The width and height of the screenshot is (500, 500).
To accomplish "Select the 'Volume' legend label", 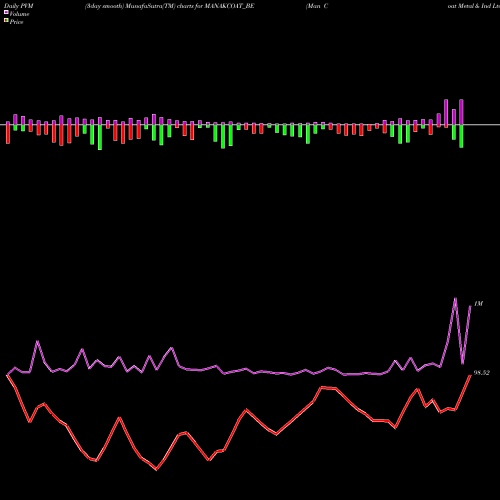I will coord(19,14).
